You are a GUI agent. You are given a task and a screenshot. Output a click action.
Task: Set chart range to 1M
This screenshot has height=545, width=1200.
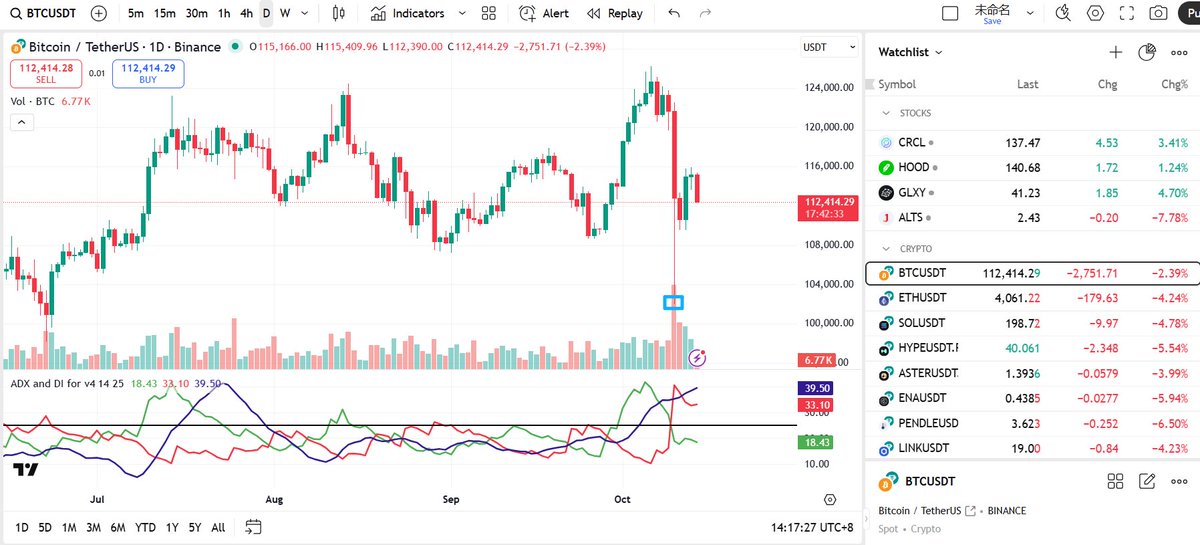click(69, 527)
